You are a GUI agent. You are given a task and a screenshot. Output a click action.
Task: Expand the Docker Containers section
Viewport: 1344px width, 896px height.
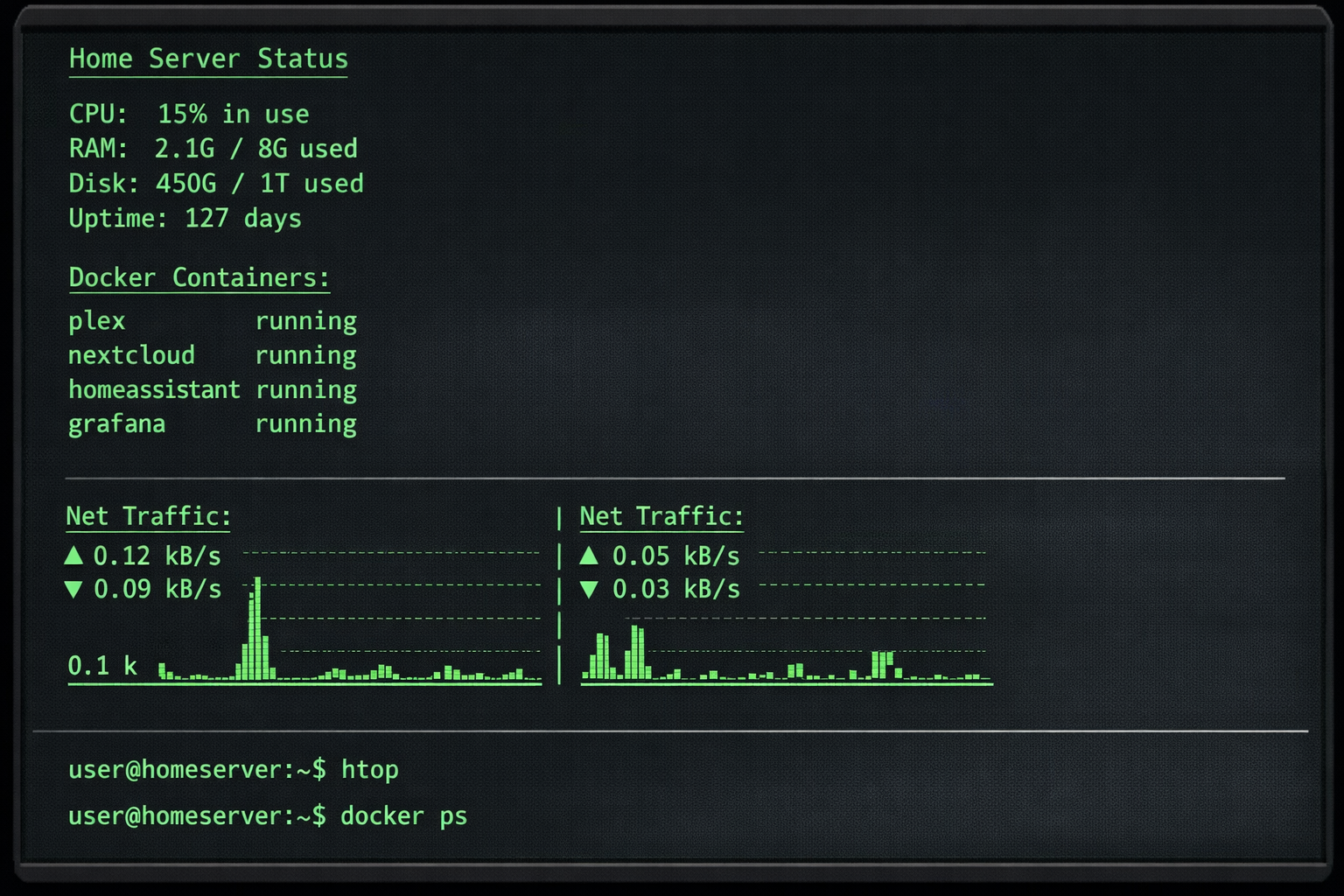coord(199,277)
